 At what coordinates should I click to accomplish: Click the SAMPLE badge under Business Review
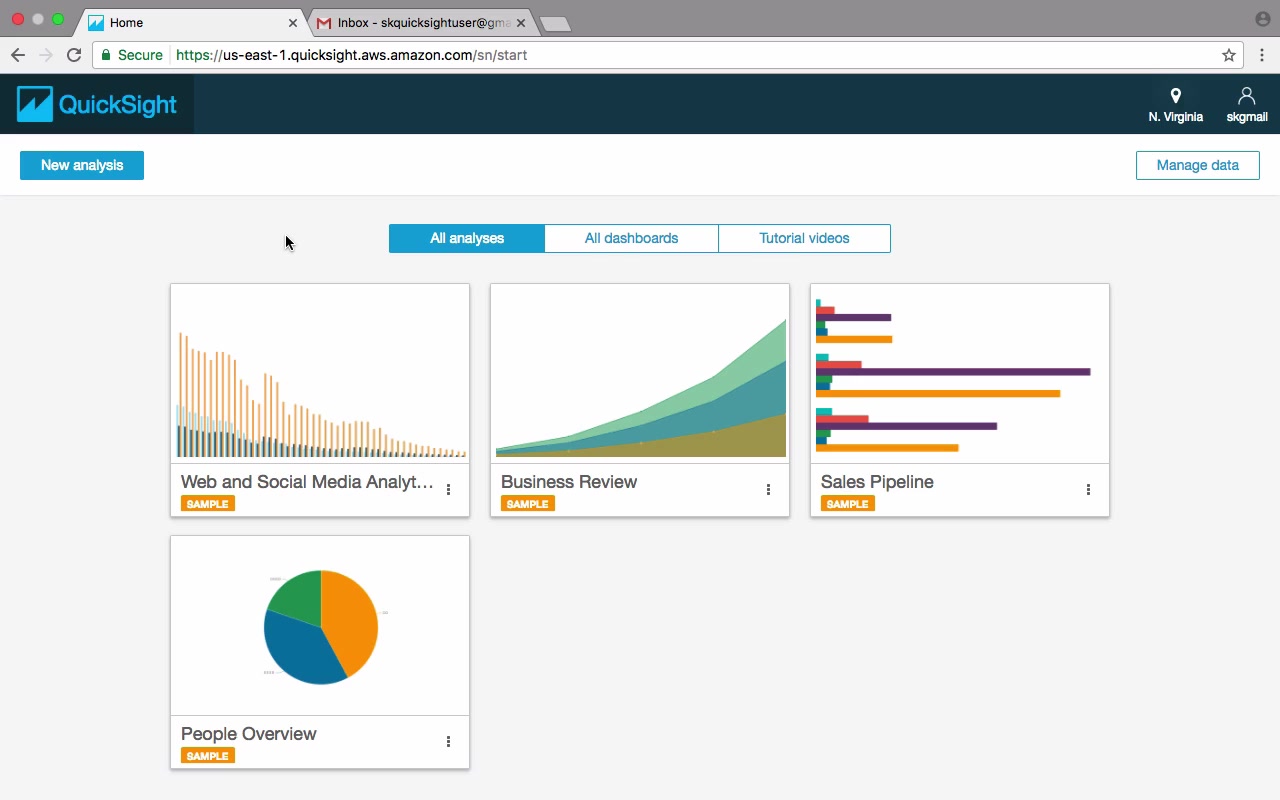(528, 504)
